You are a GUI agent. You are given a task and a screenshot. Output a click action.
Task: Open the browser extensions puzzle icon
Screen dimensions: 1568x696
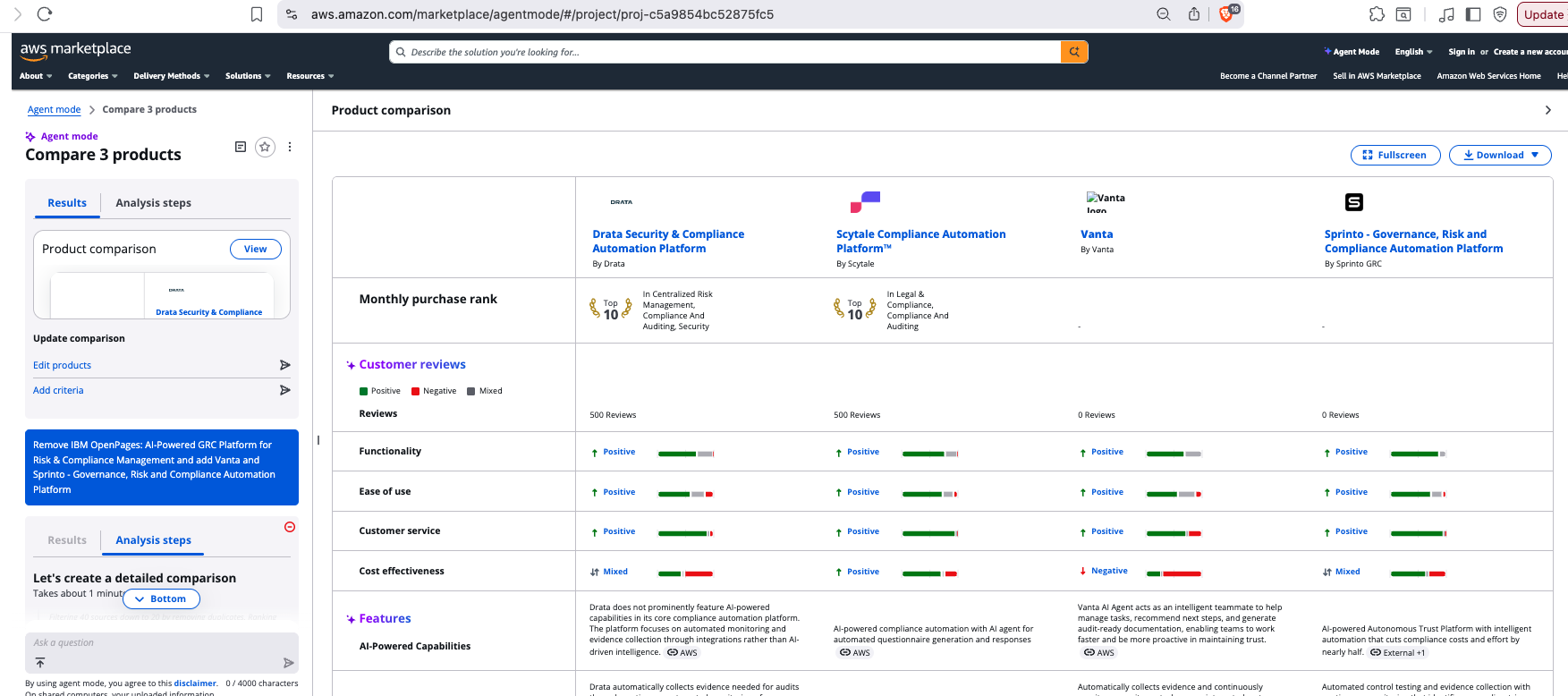[x=1377, y=14]
